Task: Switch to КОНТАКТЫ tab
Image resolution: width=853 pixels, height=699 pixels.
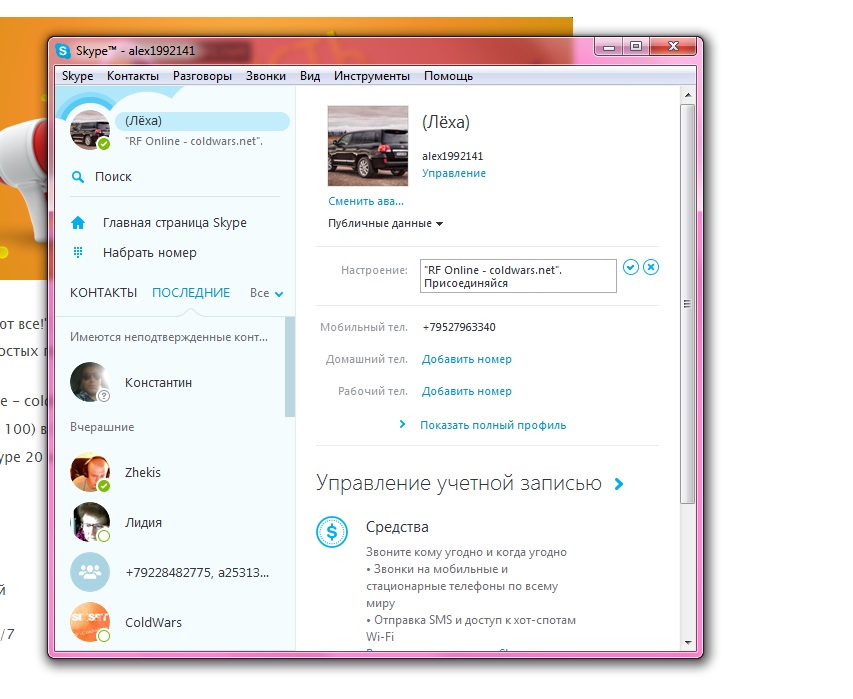Action: coord(103,293)
